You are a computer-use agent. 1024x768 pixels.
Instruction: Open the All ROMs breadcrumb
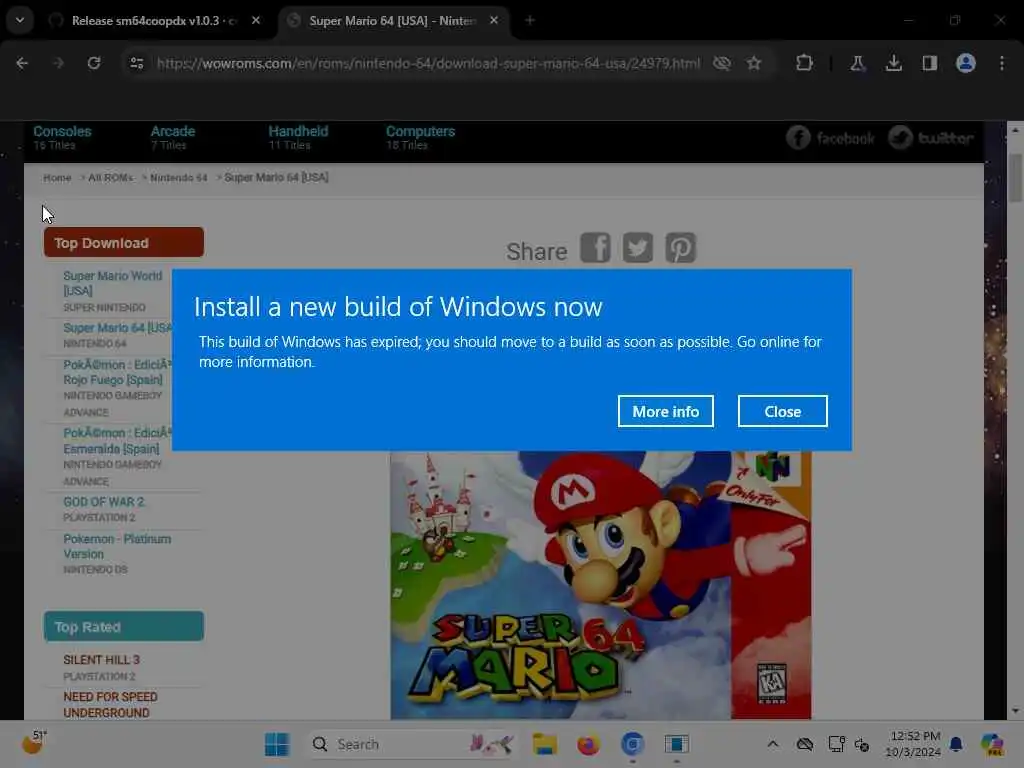click(110, 178)
